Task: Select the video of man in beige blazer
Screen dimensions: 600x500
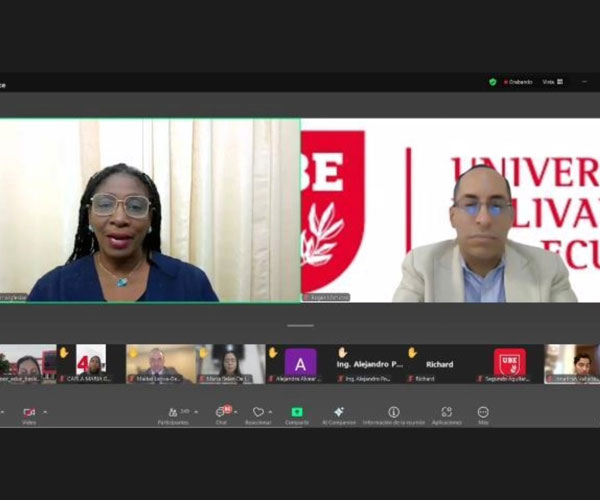Action: pos(451,210)
